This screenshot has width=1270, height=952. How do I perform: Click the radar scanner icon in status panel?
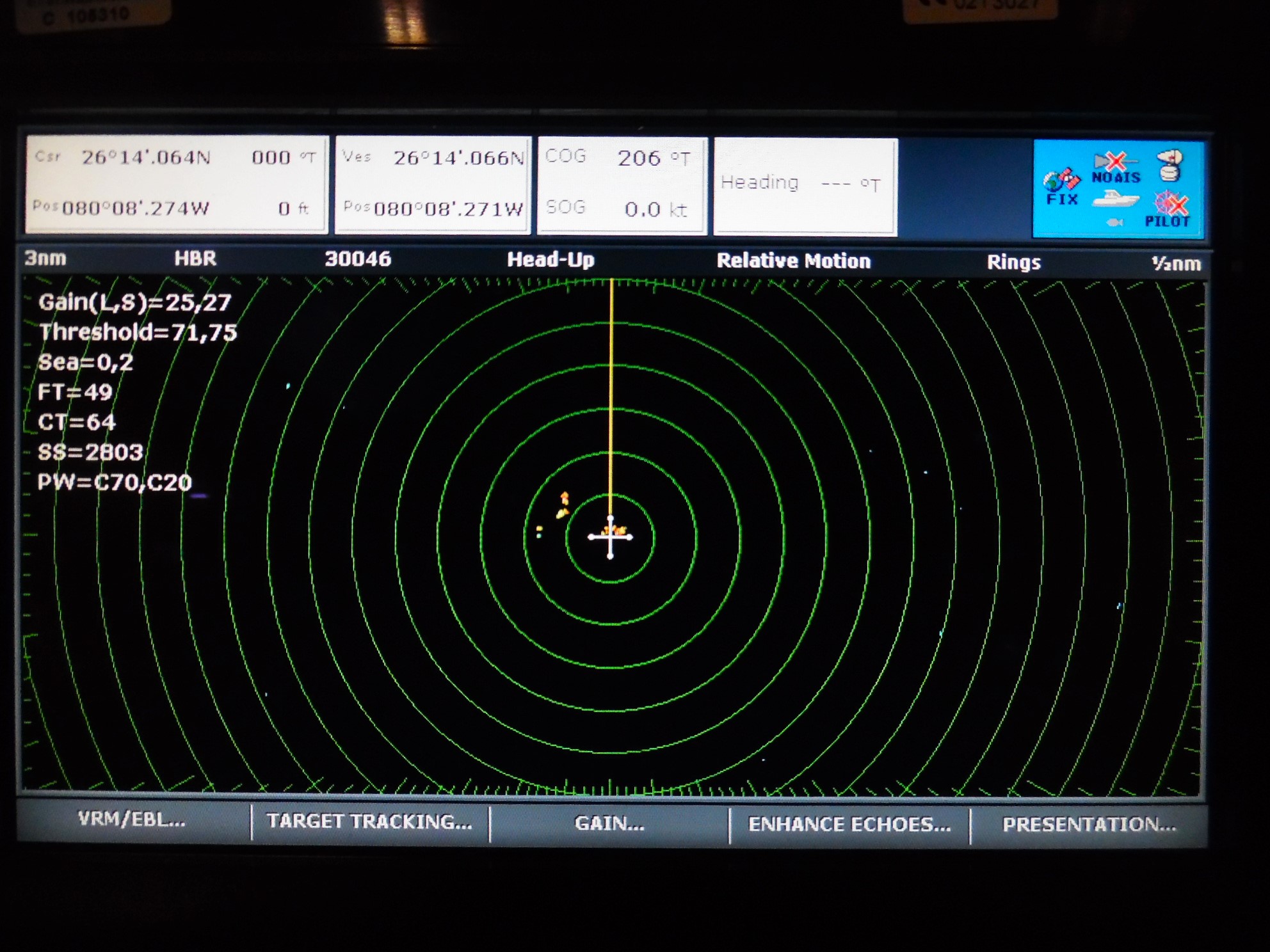click(x=1171, y=166)
